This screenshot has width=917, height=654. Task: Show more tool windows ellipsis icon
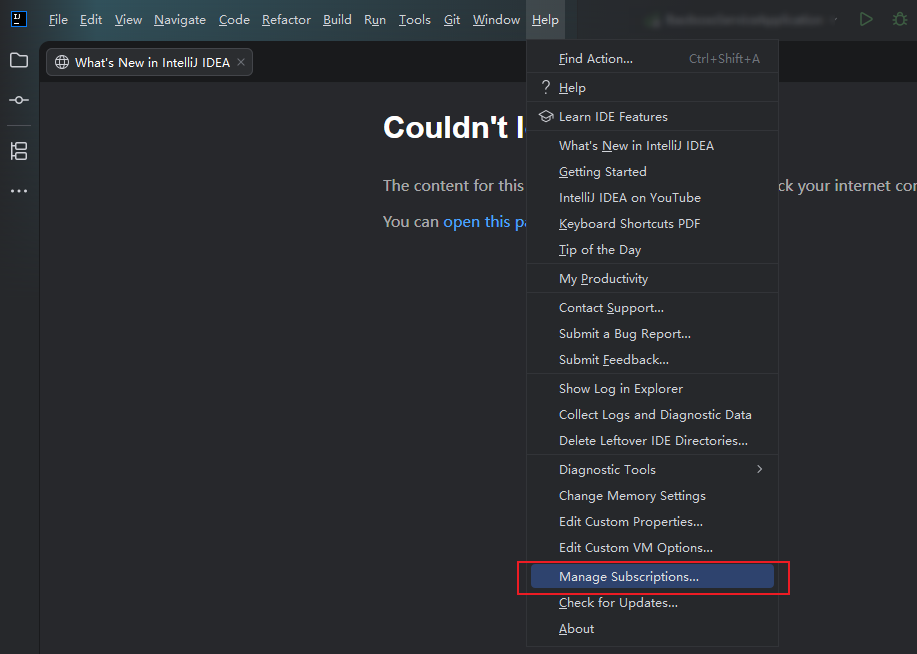[x=19, y=191]
